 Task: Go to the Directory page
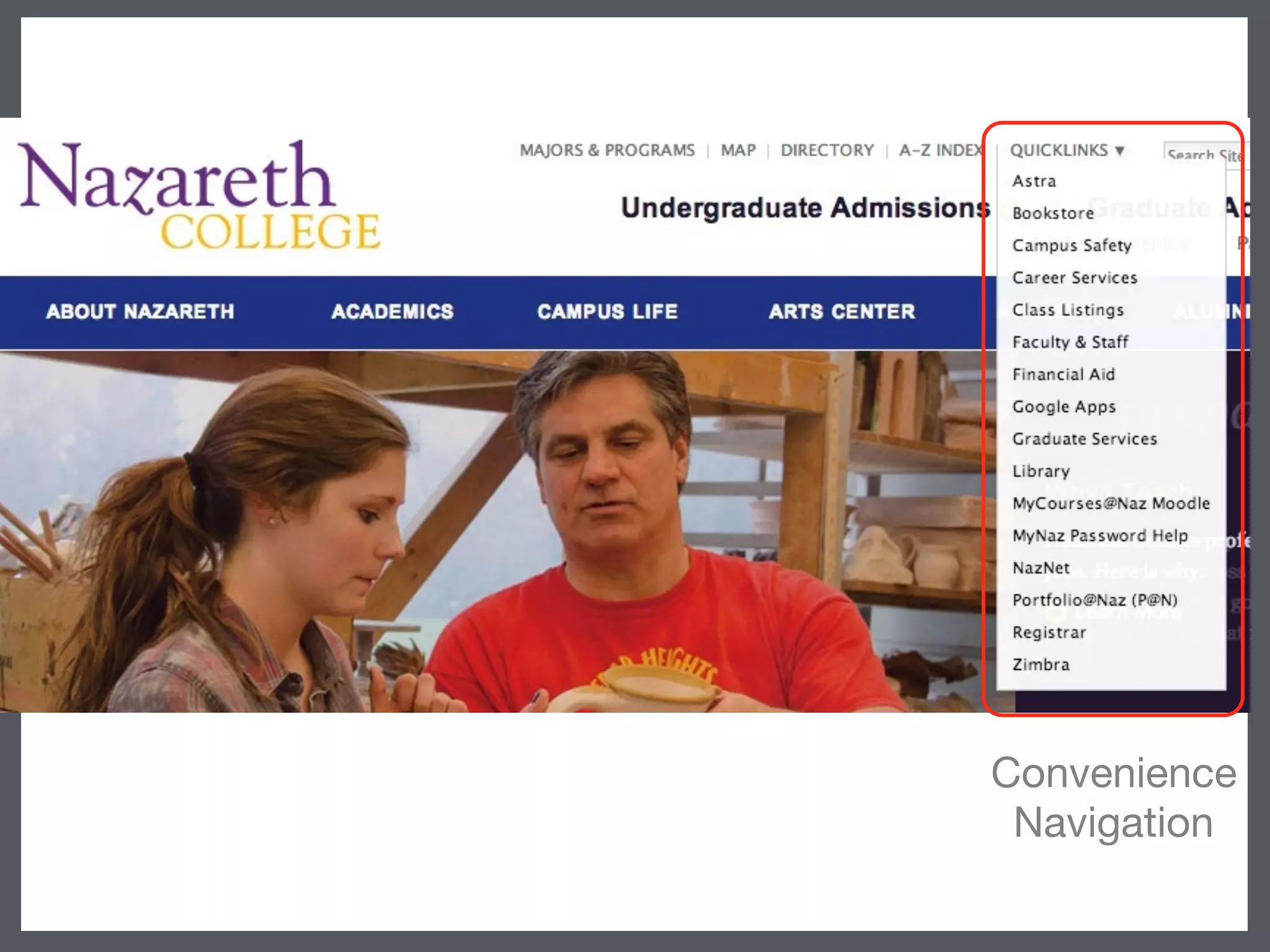[x=827, y=151]
